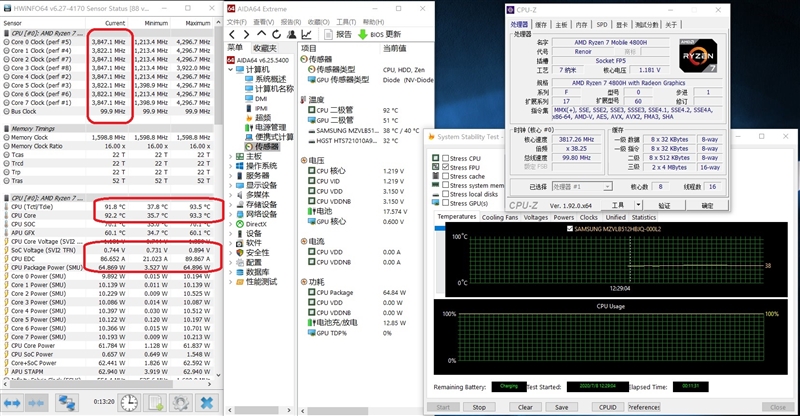Collapse the 计算机 tree node
Screen dimensions: 800x416
tap(230, 69)
